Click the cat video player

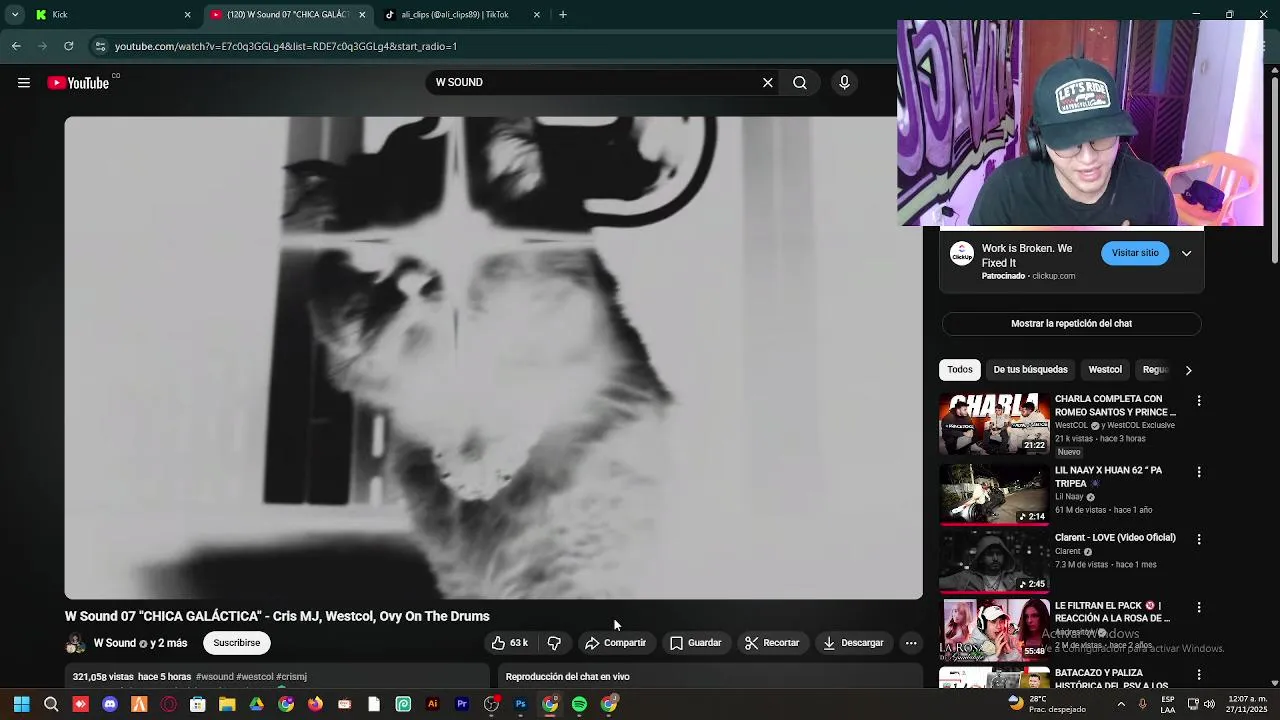point(494,358)
